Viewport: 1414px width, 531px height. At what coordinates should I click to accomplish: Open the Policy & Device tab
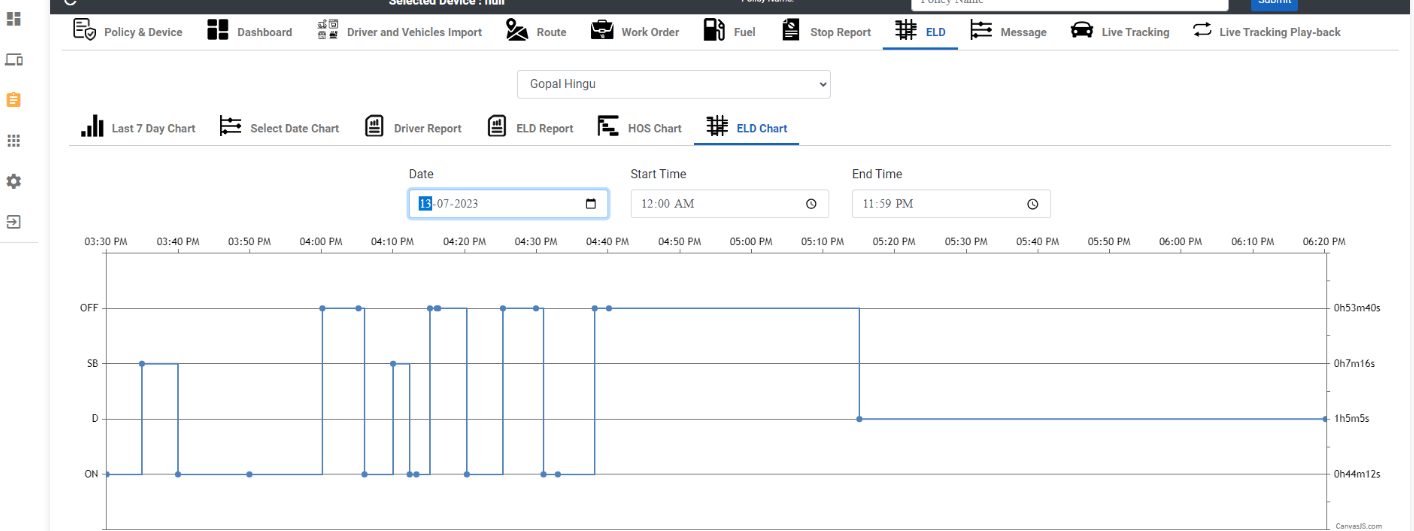128,31
